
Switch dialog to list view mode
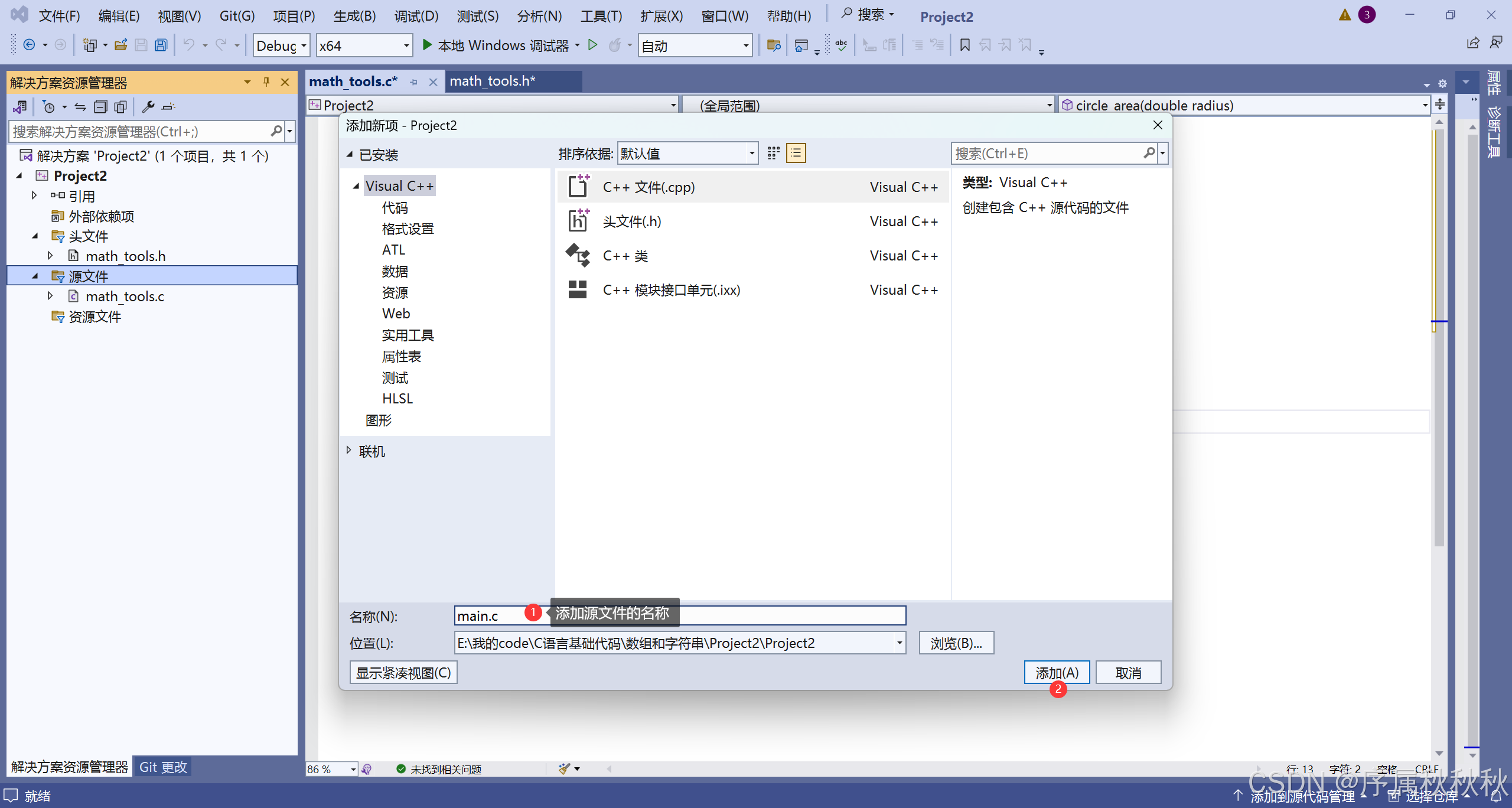tap(796, 154)
